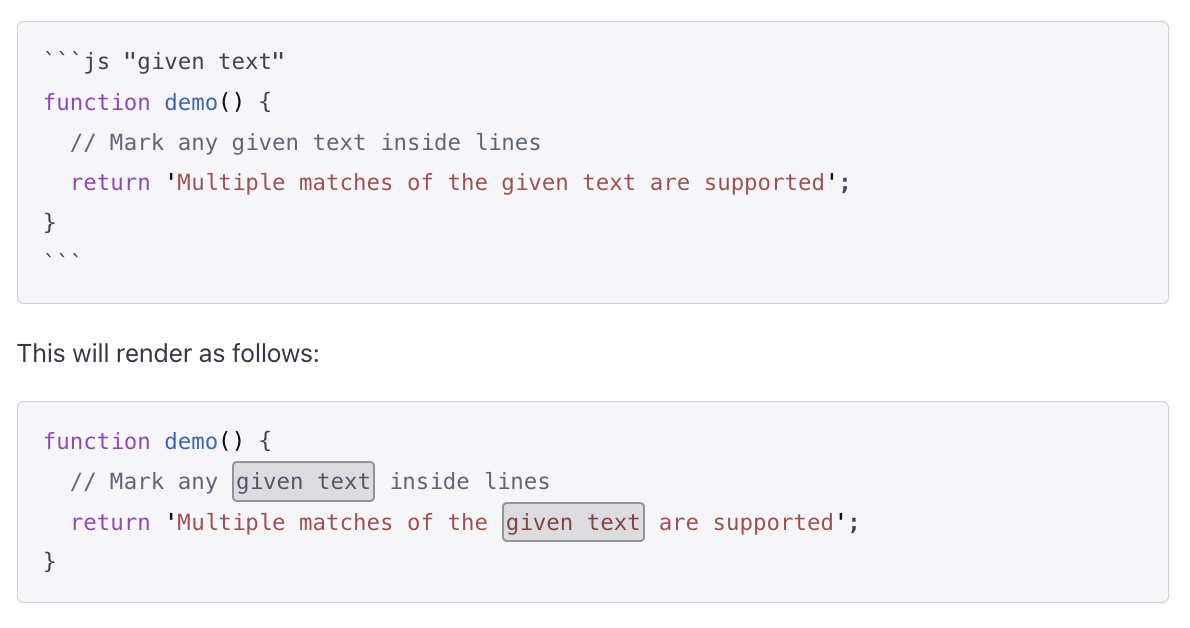
Task: Click the demo name in the rendered block
Action: coord(191,441)
